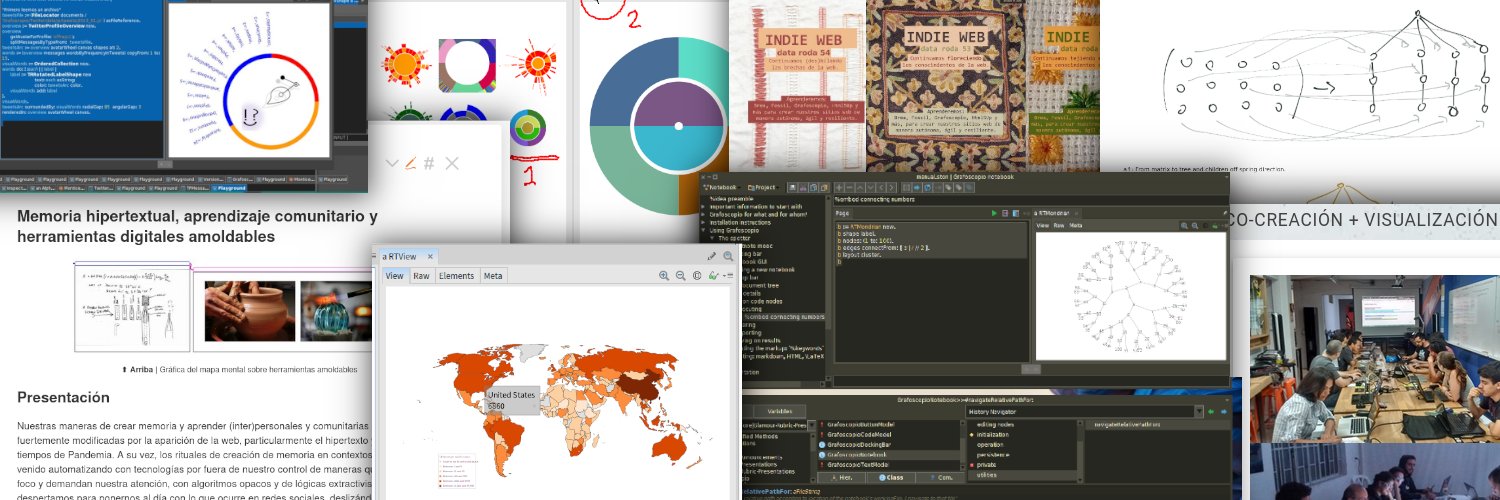1500x500 pixels.
Task: Move node up with the up-arrow icon
Action: tap(860, 187)
